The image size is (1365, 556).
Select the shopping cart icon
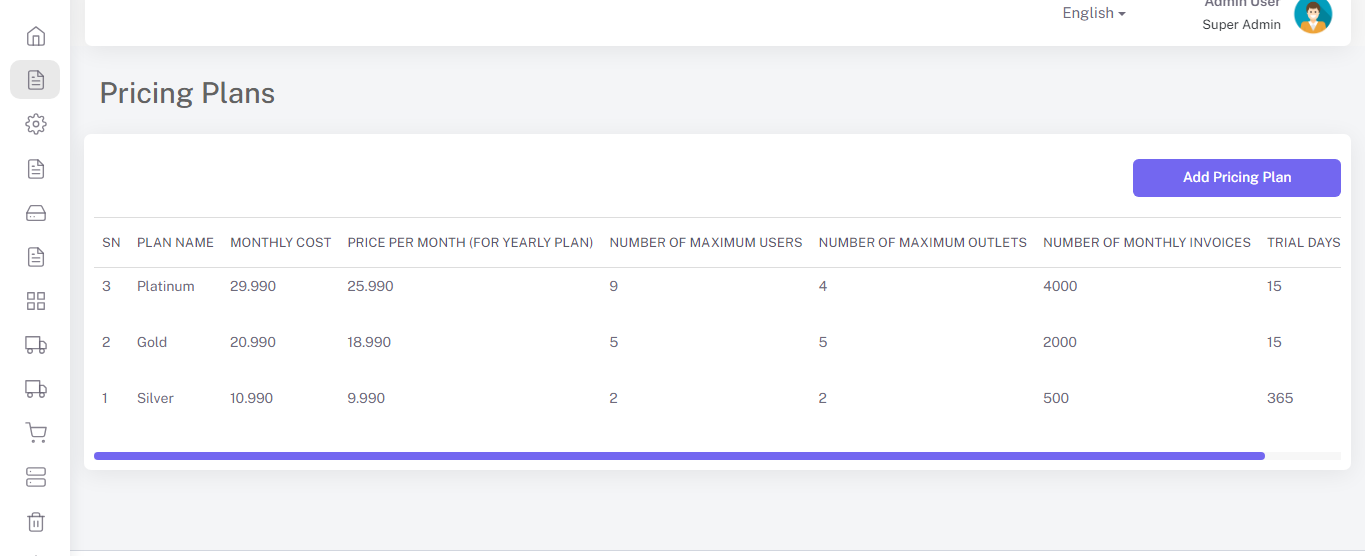(x=36, y=433)
